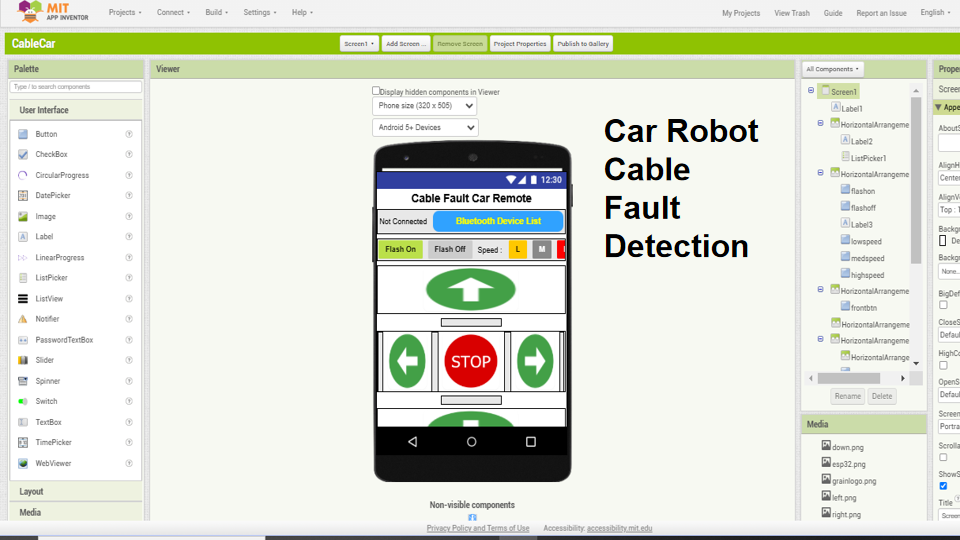The image size is (960, 540).
Task: Select ListPicker1 in the component tree
Action: pyautogui.click(x=868, y=158)
